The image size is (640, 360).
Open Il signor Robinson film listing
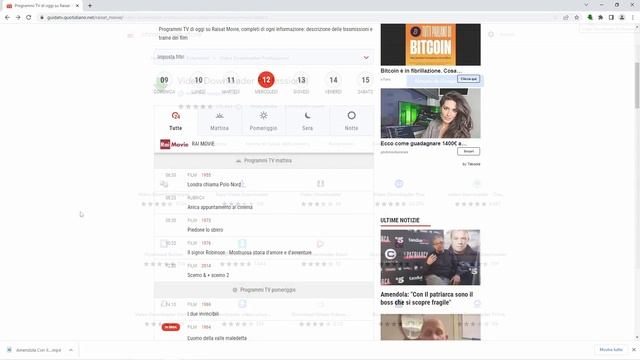pos(249,253)
